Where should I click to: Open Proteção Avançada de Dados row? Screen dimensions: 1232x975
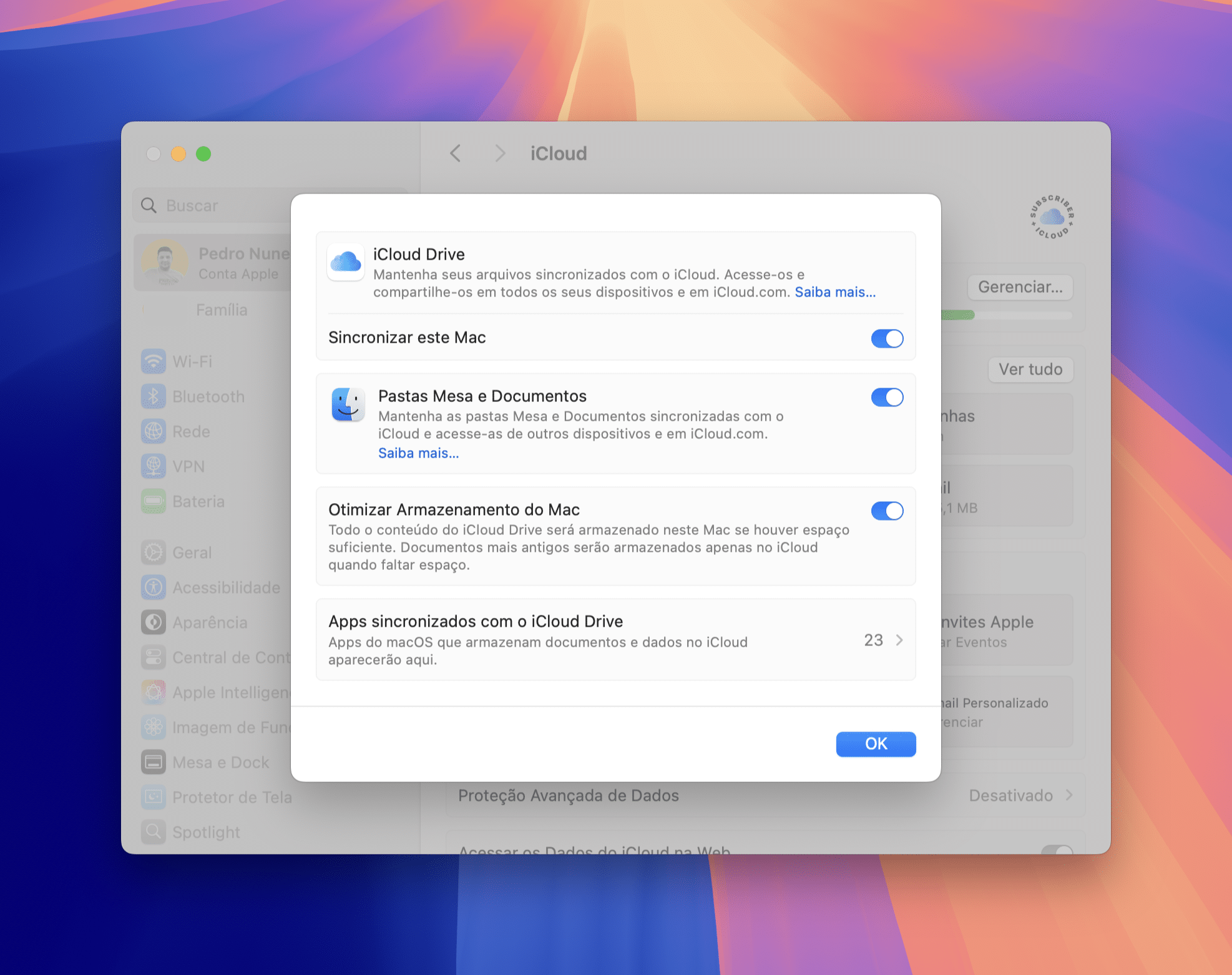765,795
